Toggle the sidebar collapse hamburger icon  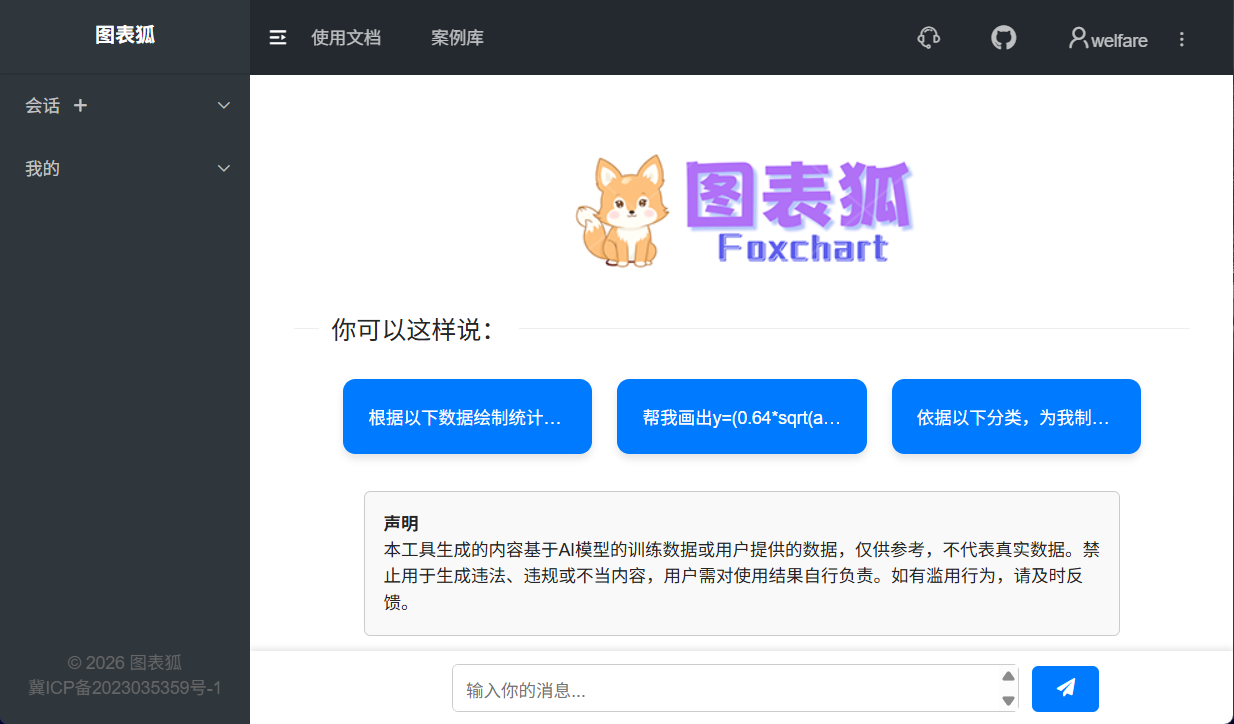(278, 38)
